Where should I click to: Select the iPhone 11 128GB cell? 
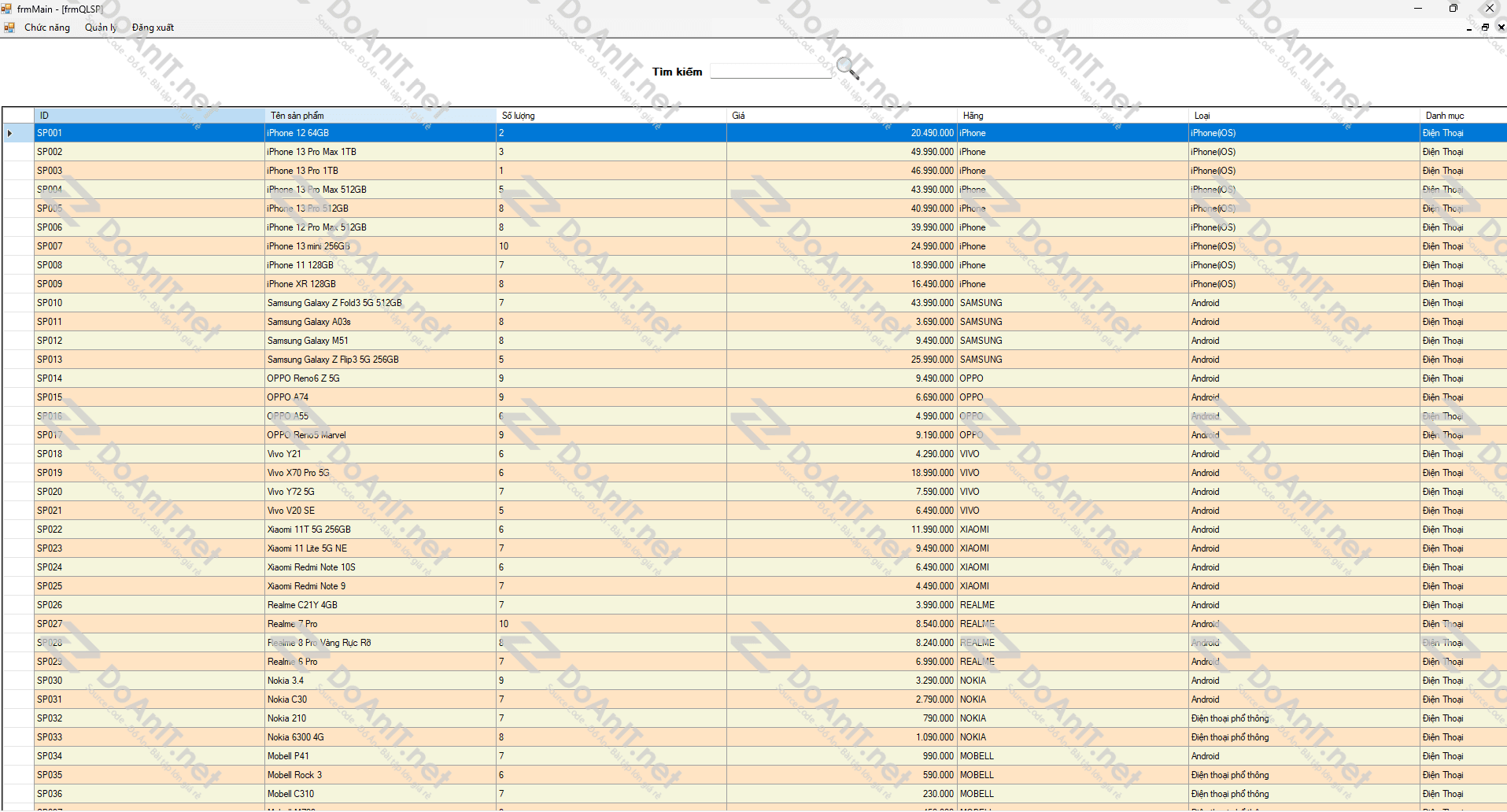pos(381,265)
